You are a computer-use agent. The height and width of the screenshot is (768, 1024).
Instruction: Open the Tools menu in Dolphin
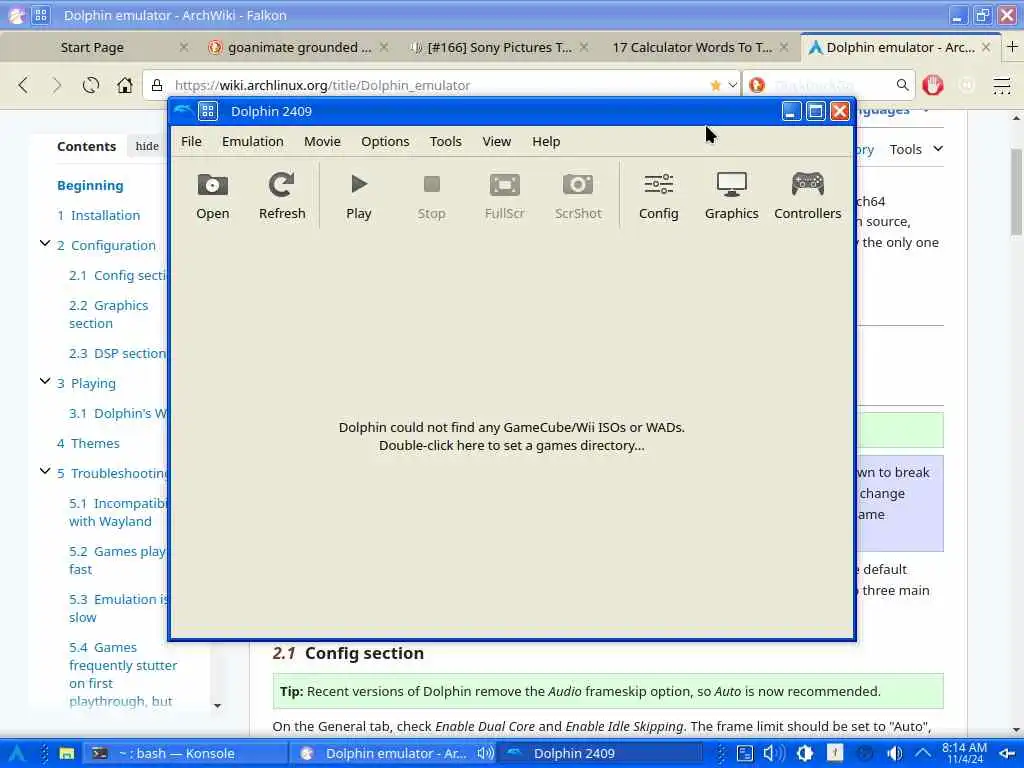[445, 142]
